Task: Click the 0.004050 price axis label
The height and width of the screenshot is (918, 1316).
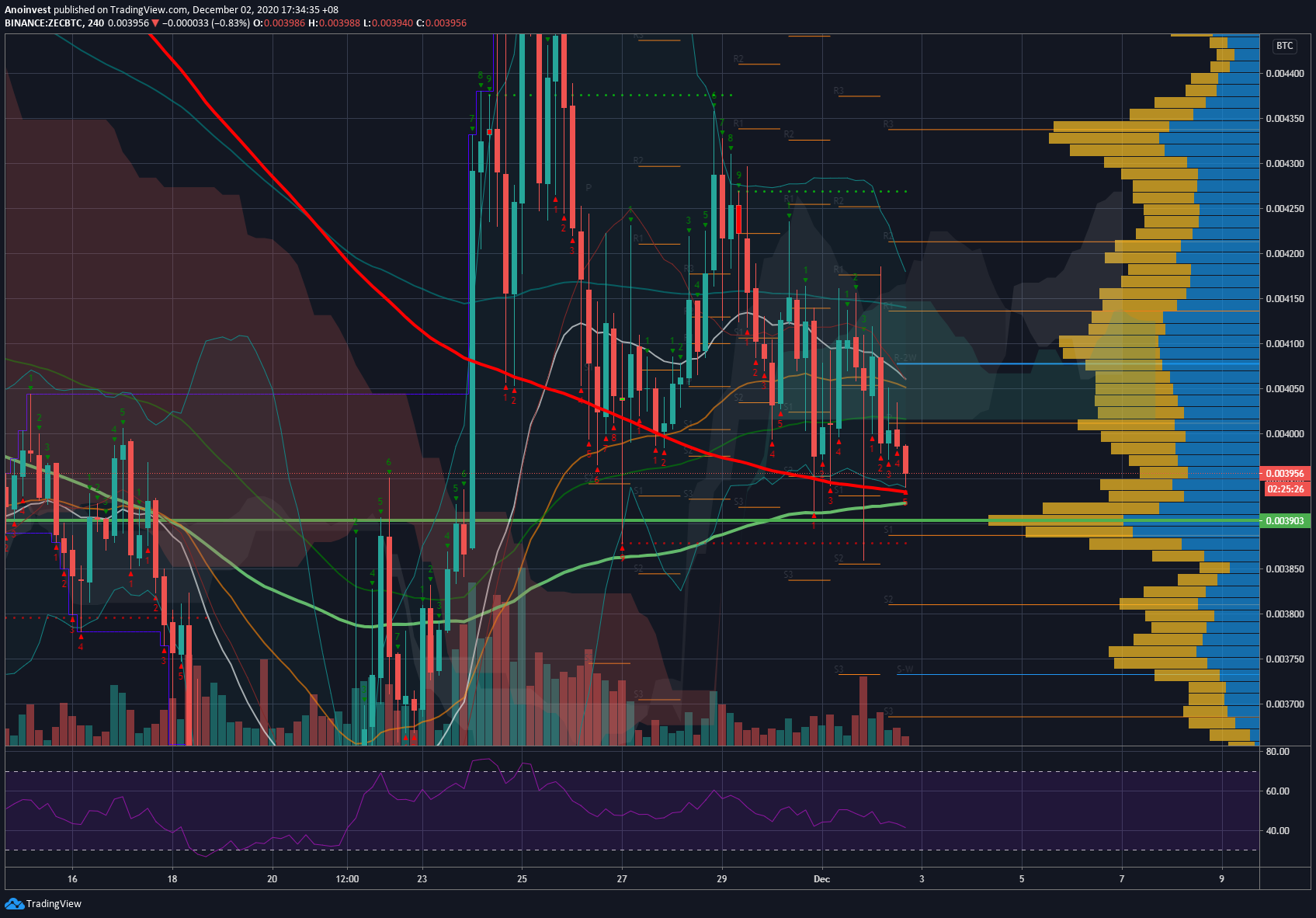Action: tap(1285, 389)
